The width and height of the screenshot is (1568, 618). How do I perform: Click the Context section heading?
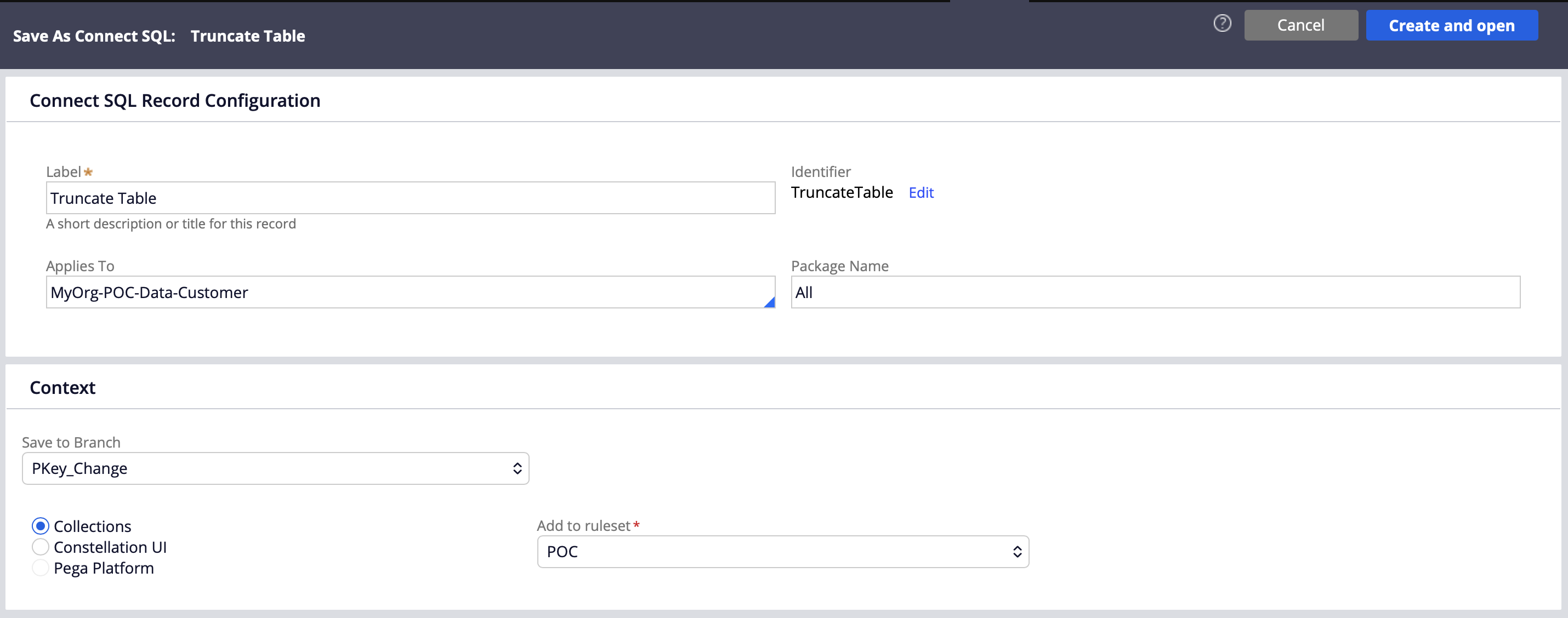click(x=62, y=387)
